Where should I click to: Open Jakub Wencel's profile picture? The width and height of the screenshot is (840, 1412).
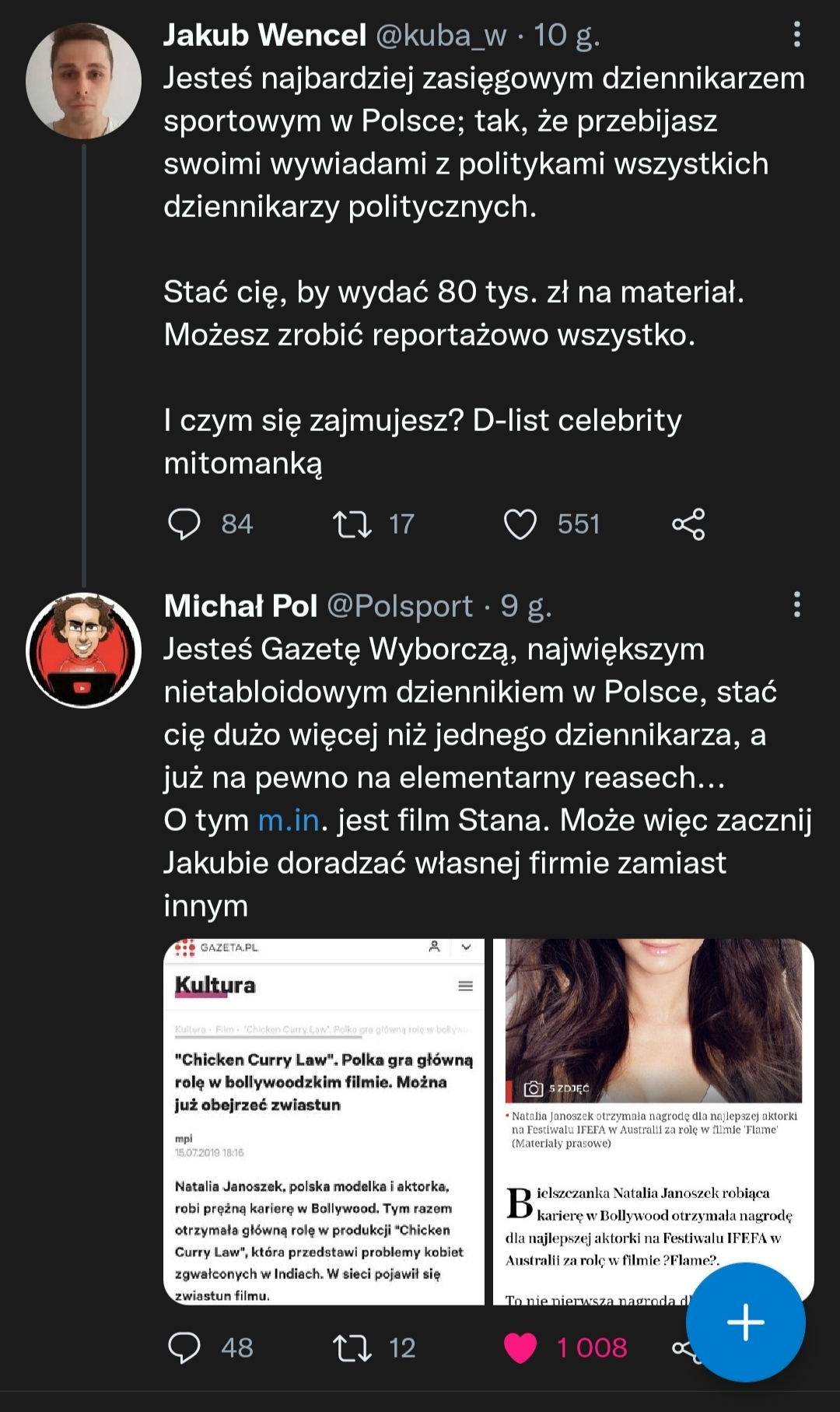click(83, 81)
